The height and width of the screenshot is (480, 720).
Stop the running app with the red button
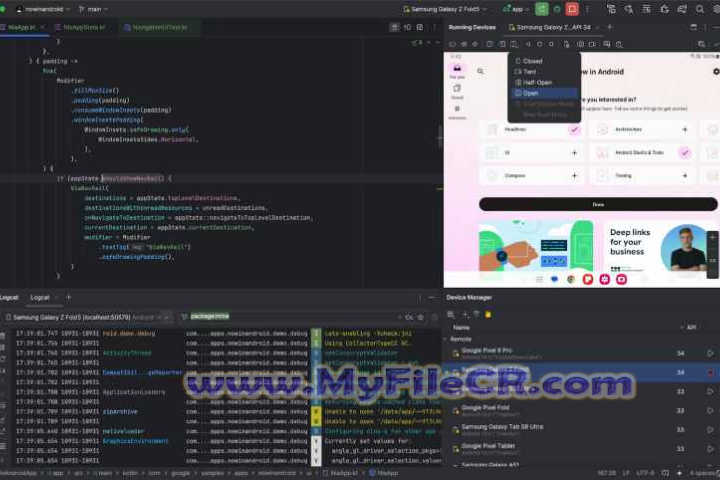click(x=572, y=9)
